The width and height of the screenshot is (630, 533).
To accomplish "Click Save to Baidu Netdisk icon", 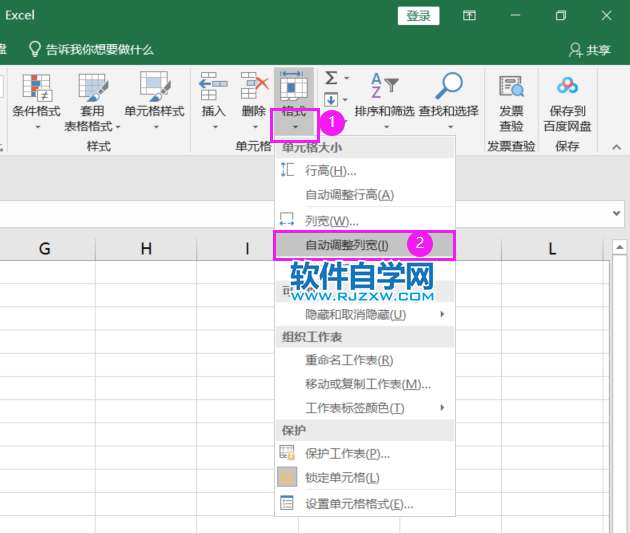I will click(x=567, y=86).
